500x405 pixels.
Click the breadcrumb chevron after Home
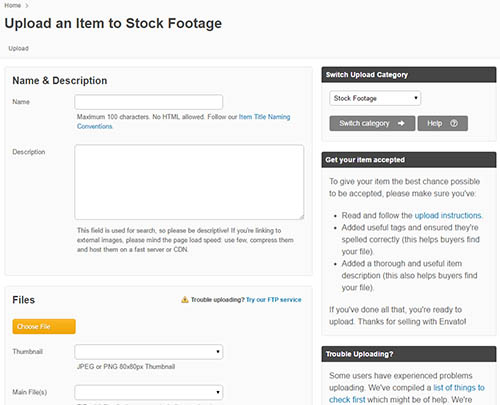tap(27, 6)
